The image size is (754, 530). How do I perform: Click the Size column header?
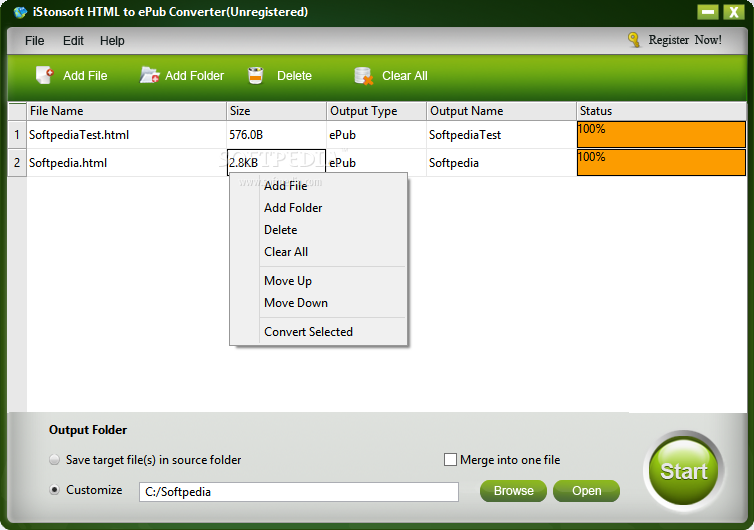point(276,111)
